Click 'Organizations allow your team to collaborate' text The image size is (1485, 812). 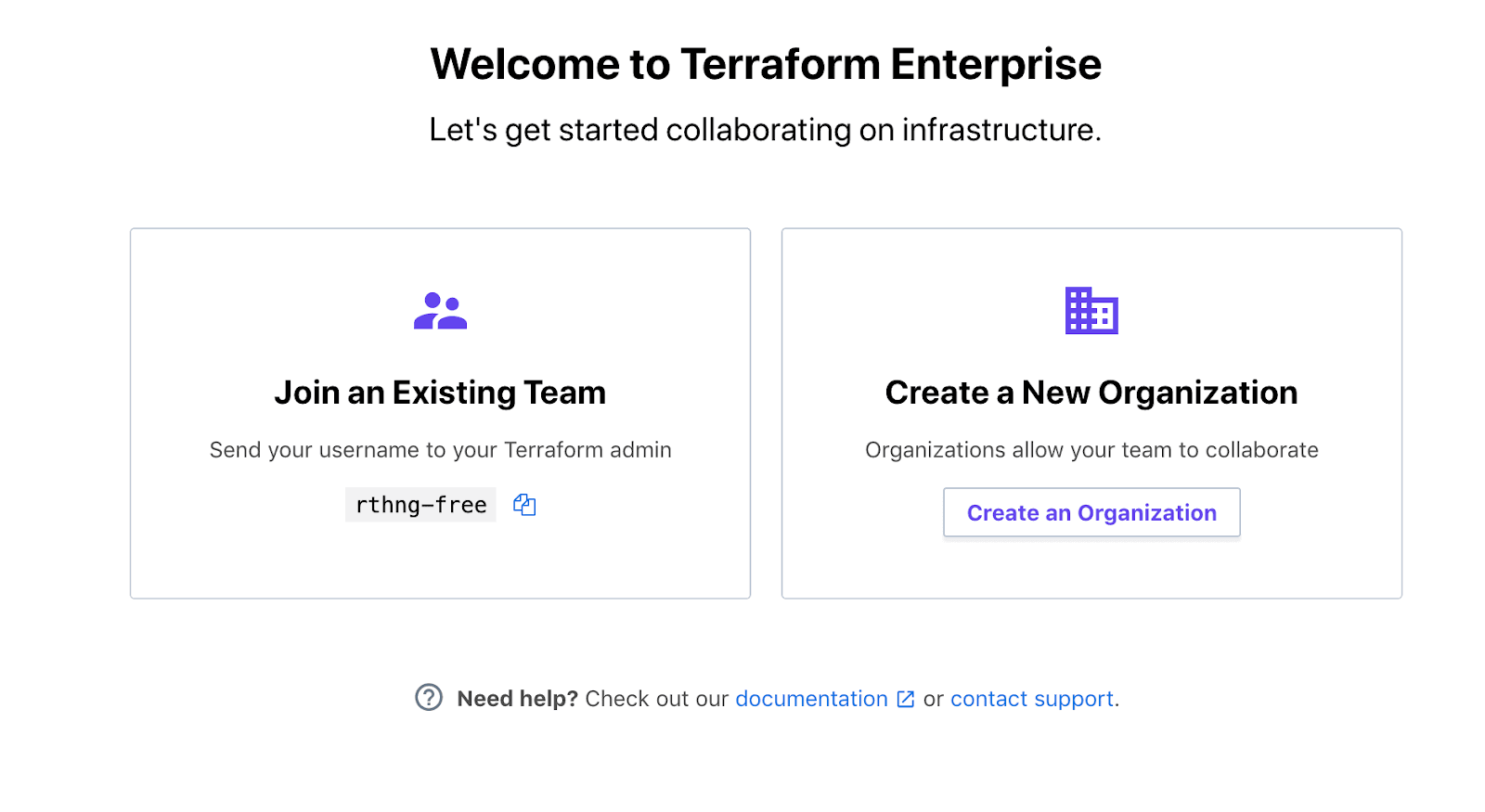[1091, 450]
